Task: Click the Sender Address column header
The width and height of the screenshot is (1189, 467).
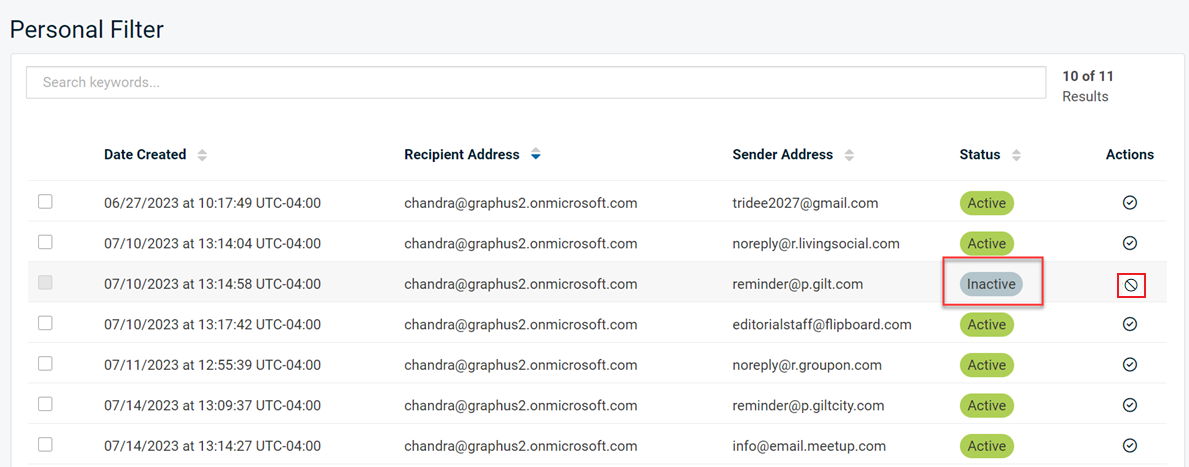Action: click(783, 155)
